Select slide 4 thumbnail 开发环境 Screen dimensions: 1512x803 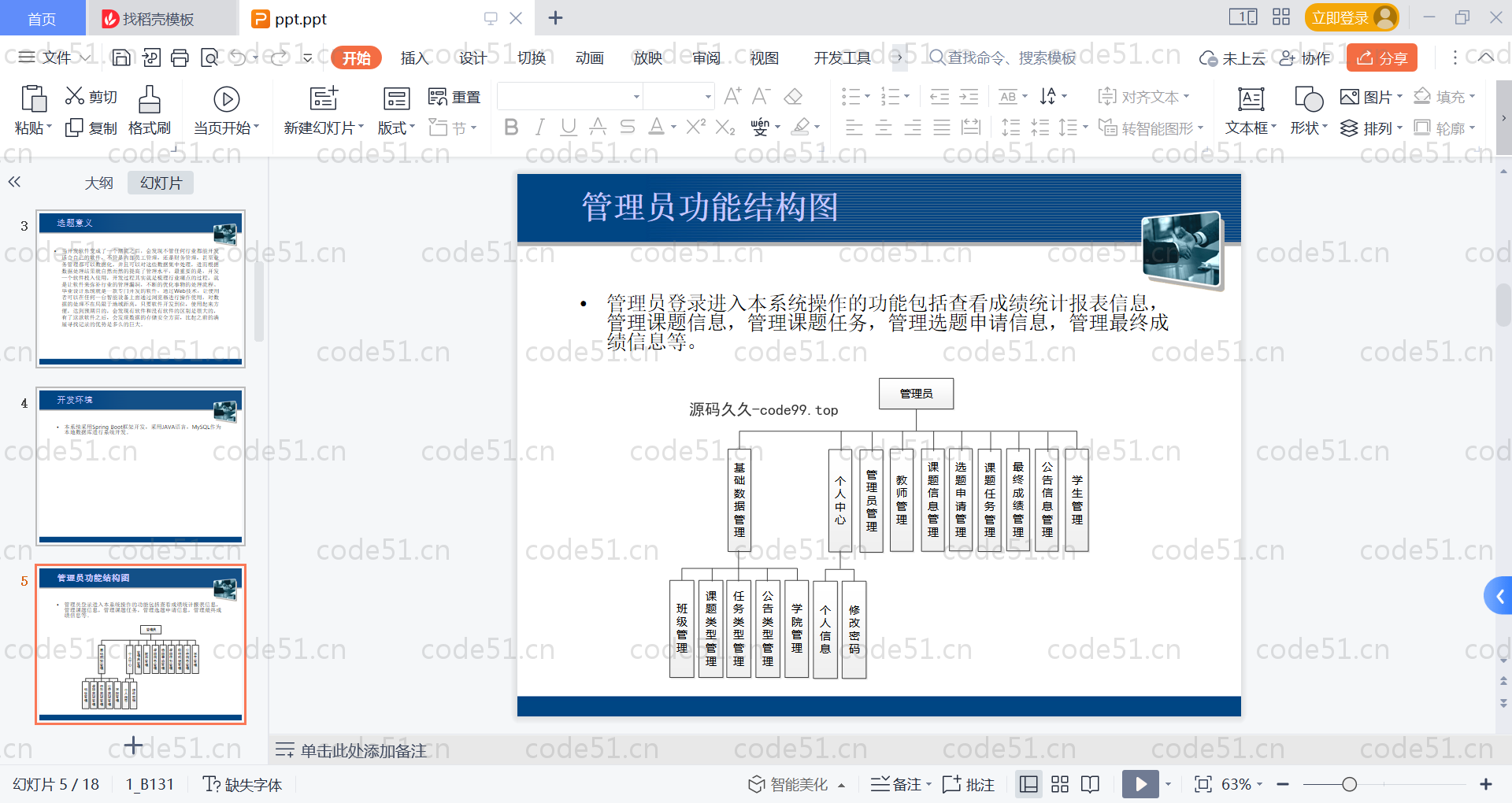click(140, 466)
